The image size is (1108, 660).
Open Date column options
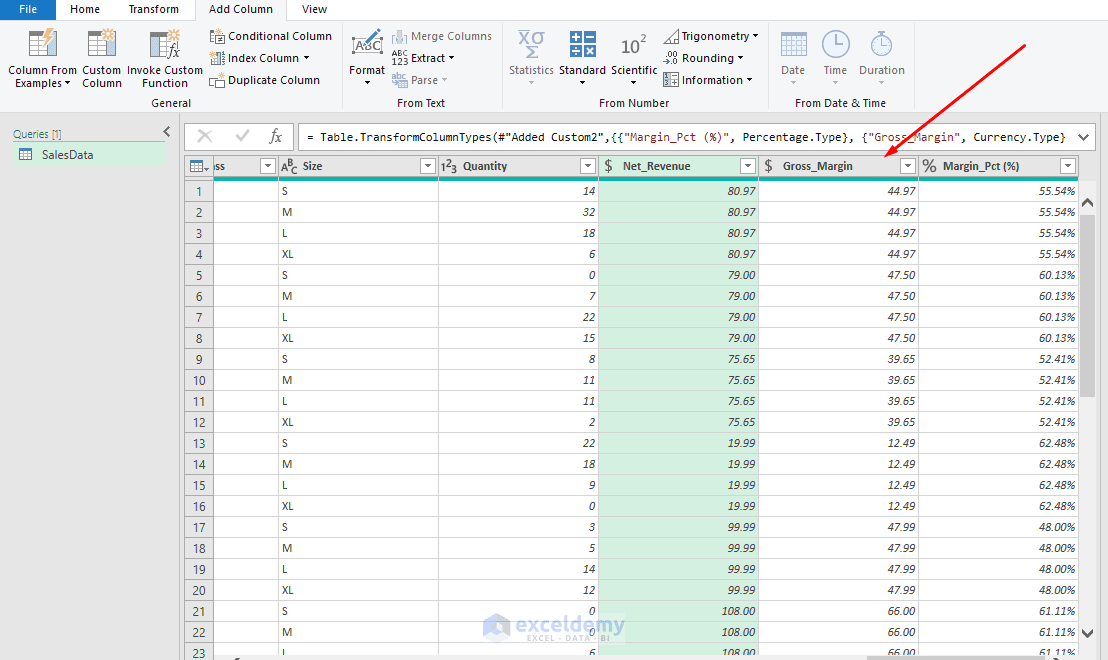click(793, 59)
